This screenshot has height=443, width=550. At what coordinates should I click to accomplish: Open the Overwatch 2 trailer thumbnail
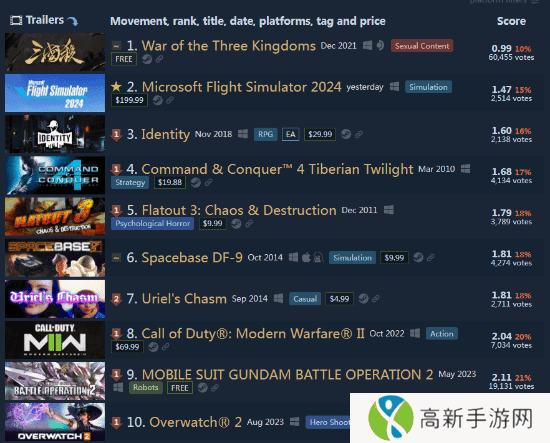(55, 422)
